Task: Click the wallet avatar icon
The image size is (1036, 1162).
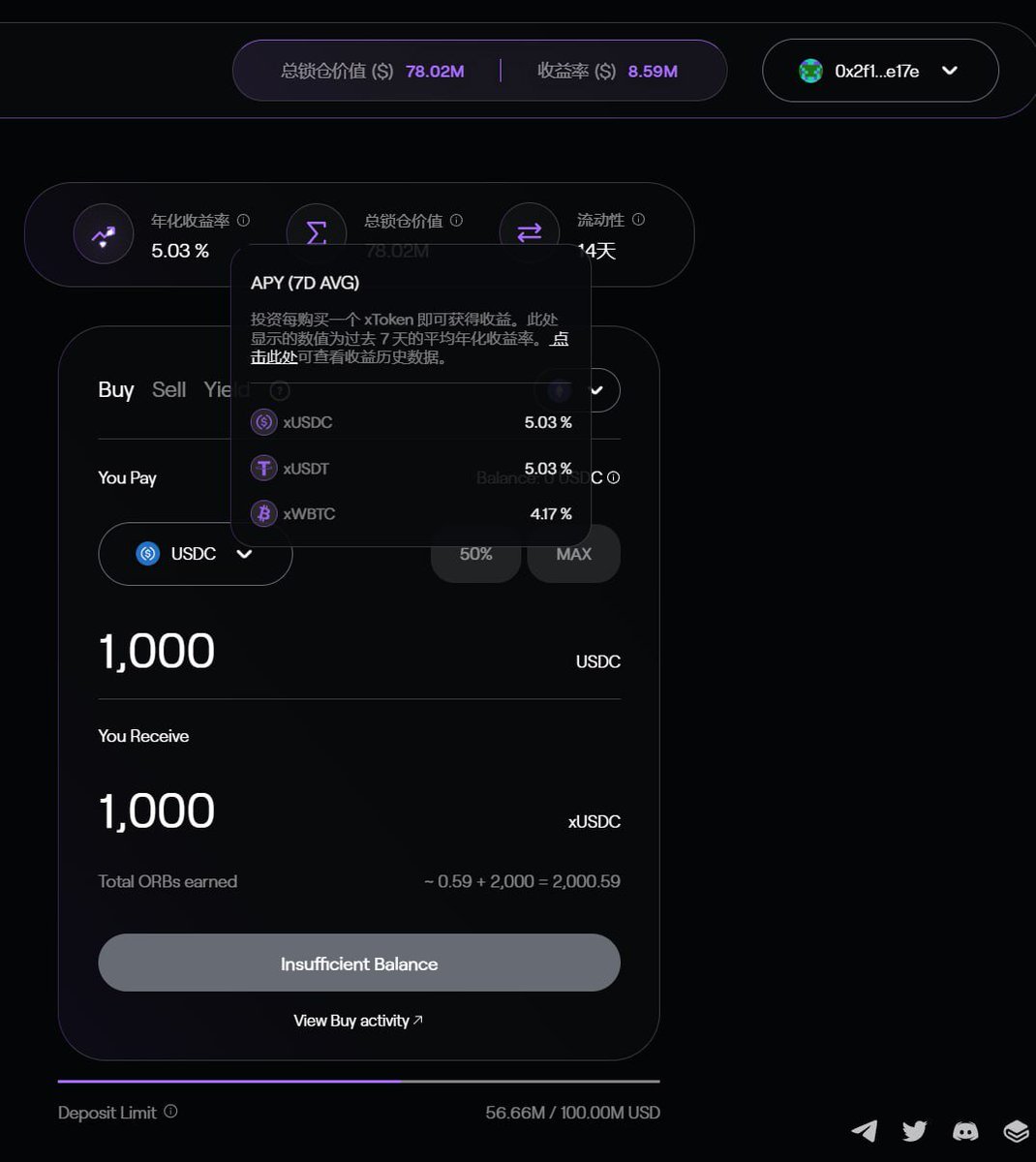Action: (x=810, y=71)
